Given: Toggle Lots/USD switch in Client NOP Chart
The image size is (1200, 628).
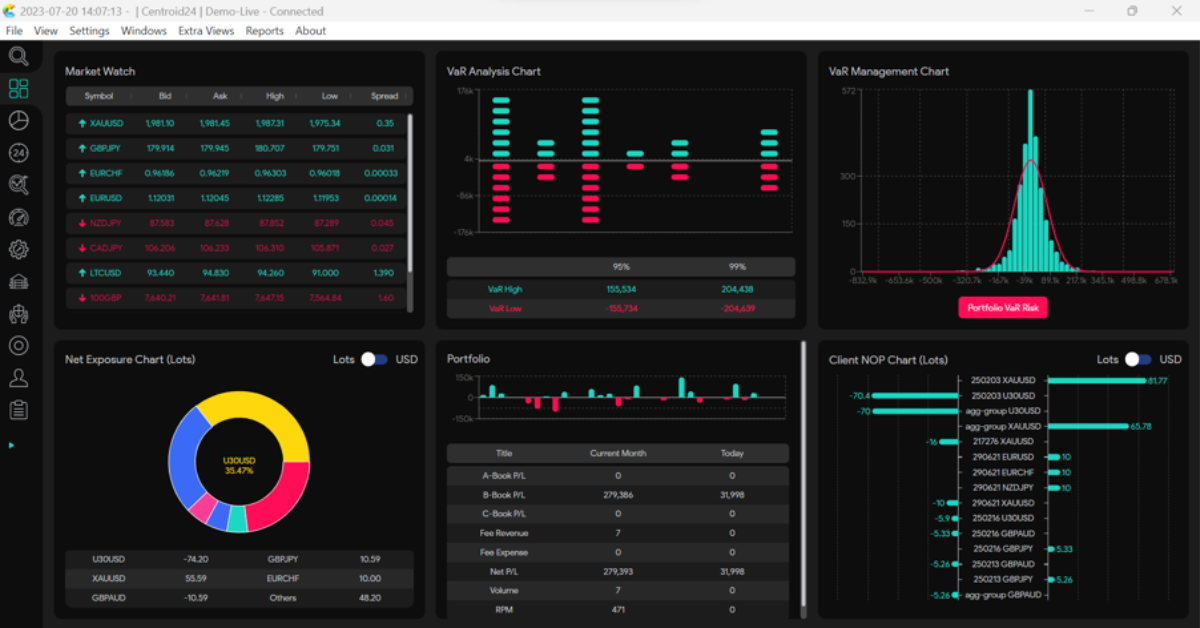Looking at the screenshot, I should (1138, 359).
